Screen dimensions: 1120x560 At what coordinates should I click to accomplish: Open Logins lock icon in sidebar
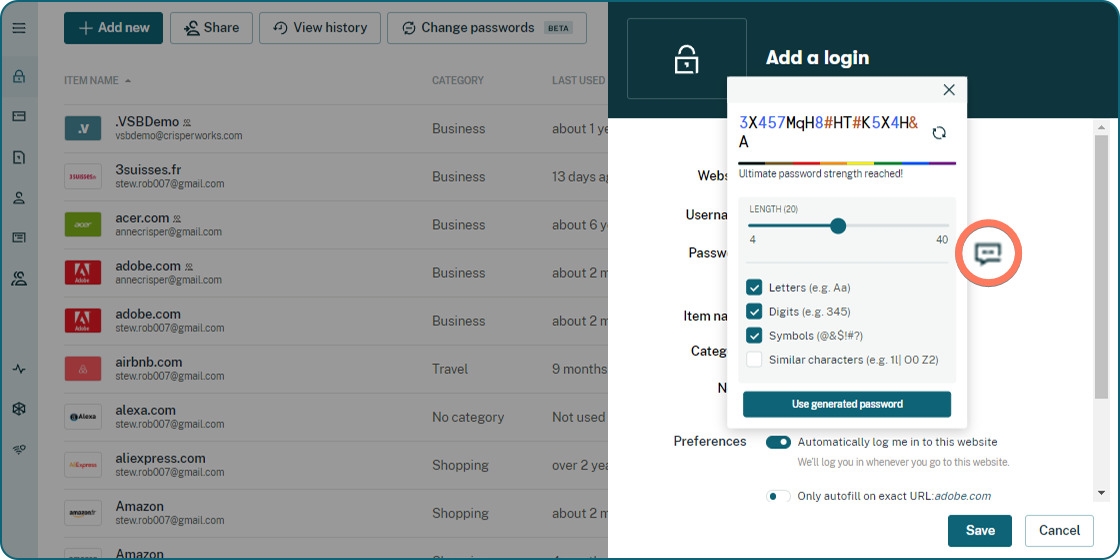click(x=19, y=76)
